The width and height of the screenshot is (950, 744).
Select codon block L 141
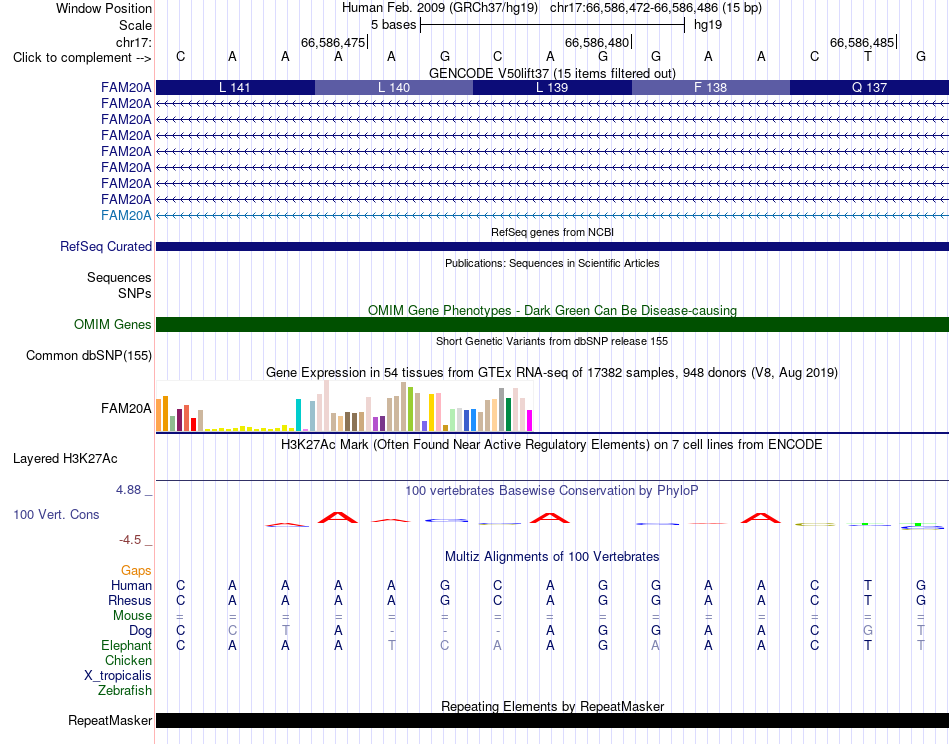coord(235,87)
